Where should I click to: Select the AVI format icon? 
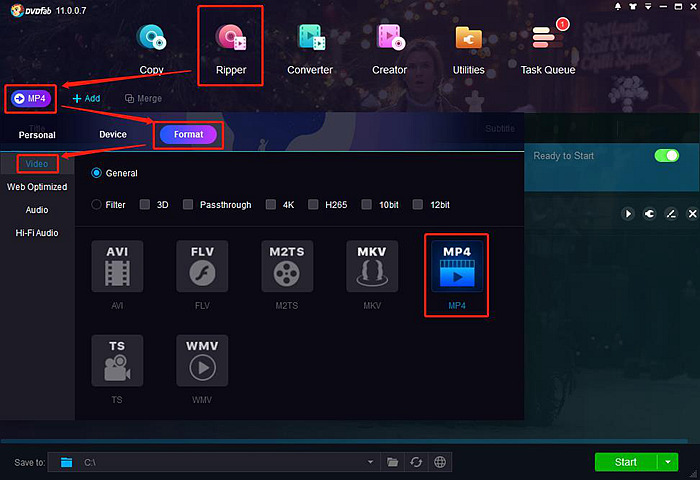pos(117,267)
